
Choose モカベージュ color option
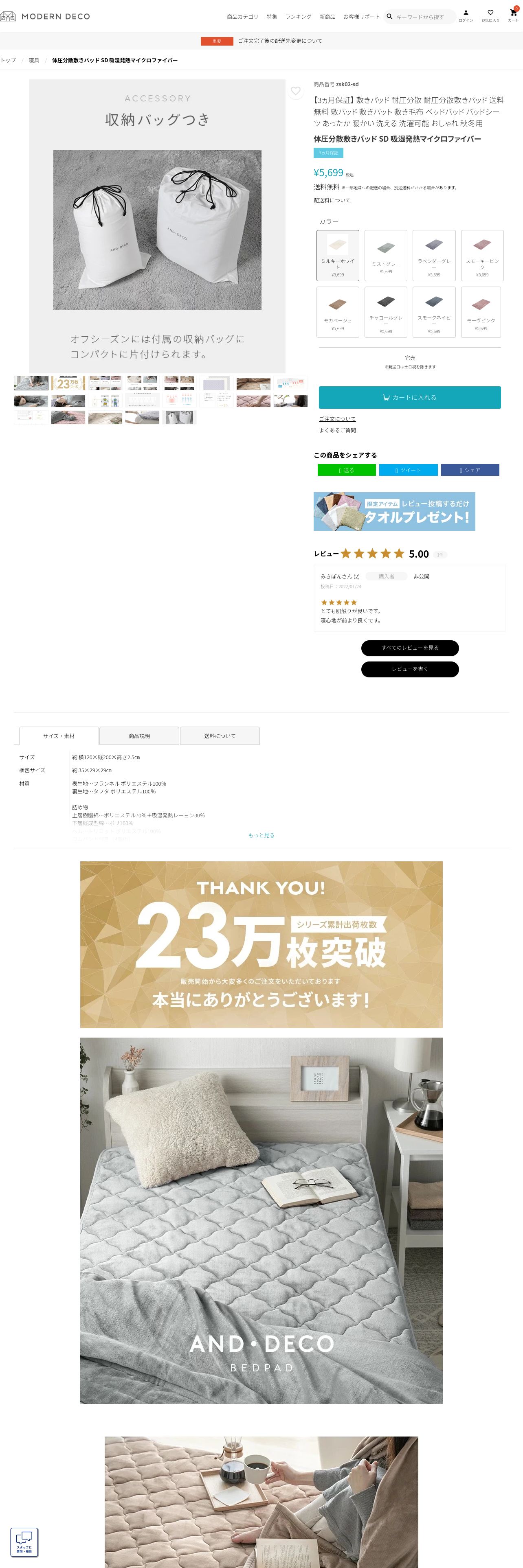(x=338, y=312)
